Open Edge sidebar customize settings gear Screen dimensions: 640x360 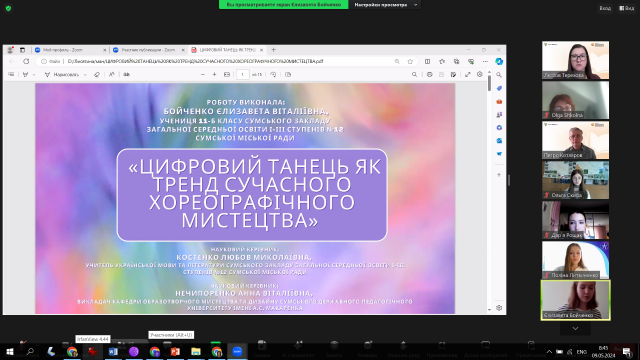click(x=499, y=308)
